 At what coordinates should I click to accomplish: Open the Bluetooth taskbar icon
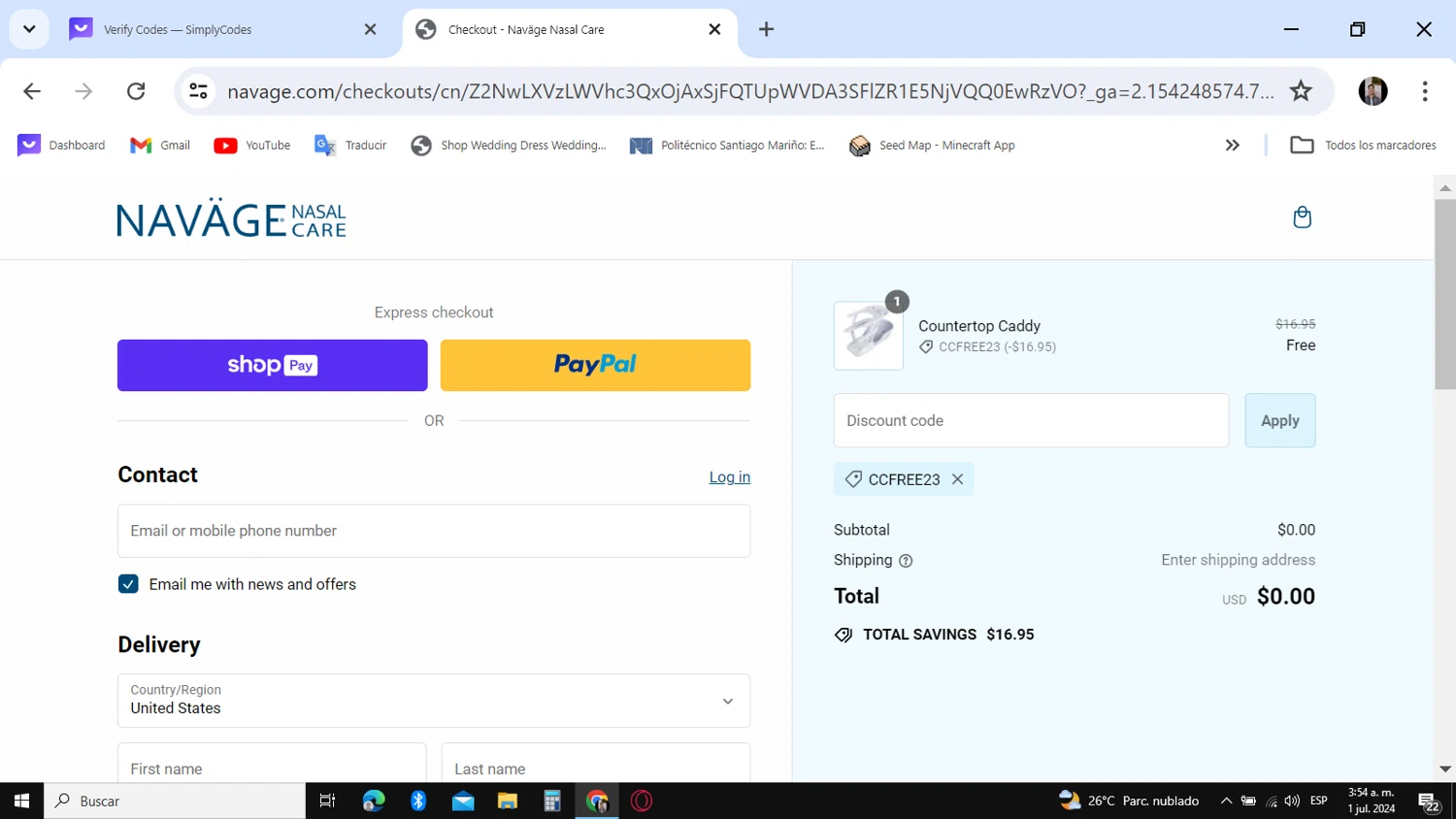point(418,802)
